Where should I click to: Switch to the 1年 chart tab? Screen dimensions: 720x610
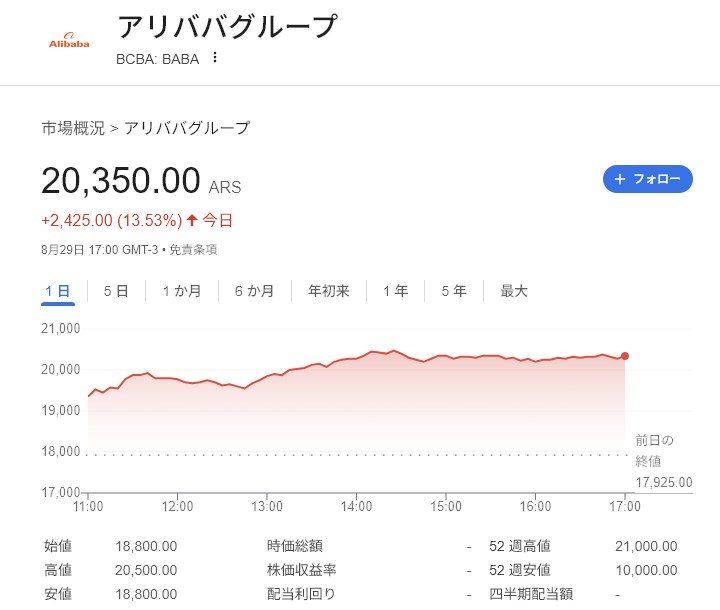(395, 291)
